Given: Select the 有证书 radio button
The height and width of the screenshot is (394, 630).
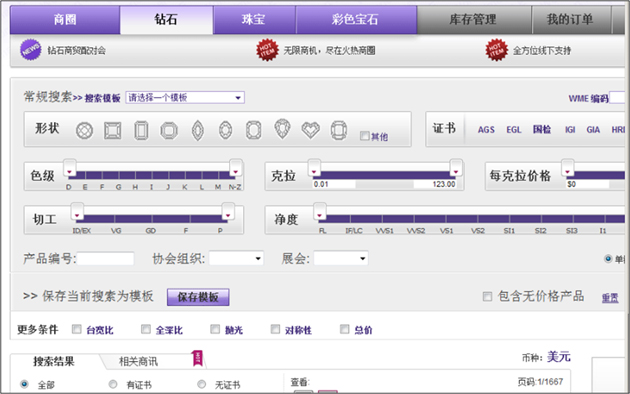Looking at the screenshot, I should click(113, 384).
